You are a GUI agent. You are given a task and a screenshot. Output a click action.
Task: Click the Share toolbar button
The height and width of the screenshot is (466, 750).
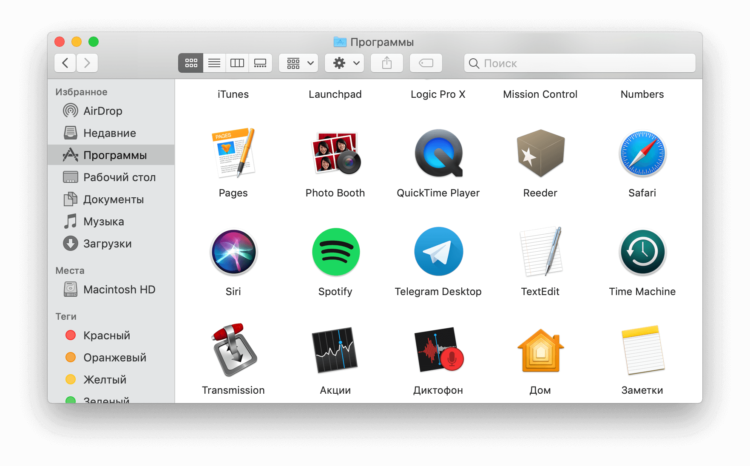pyautogui.click(x=386, y=63)
